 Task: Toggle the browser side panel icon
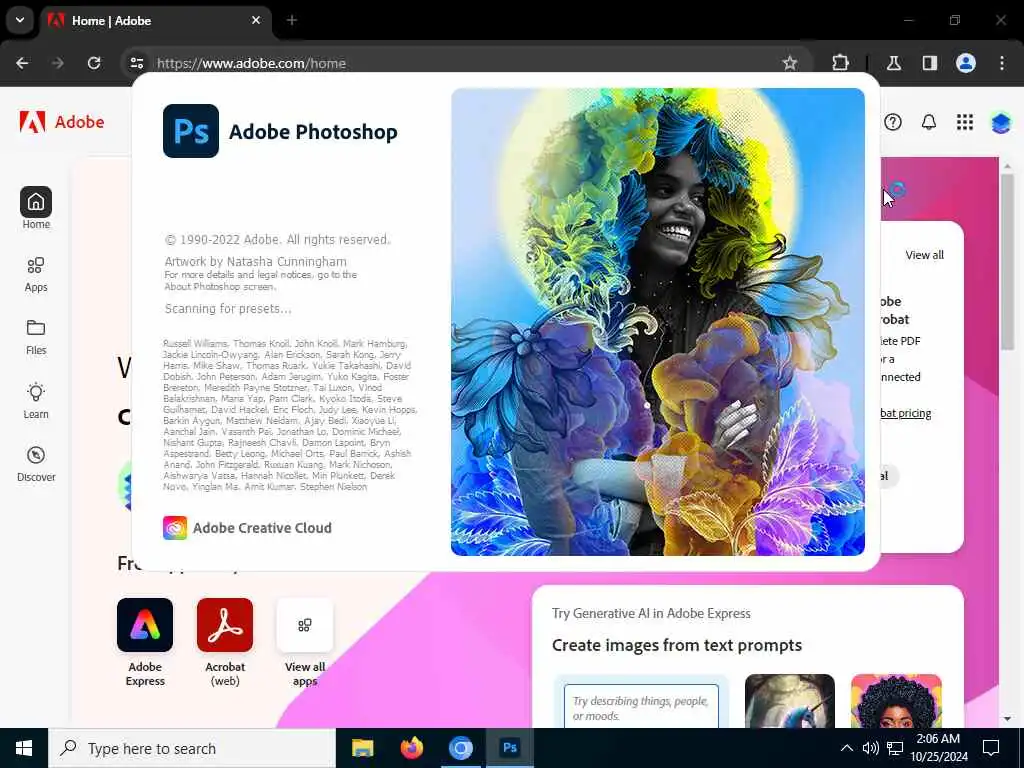[929, 63]
